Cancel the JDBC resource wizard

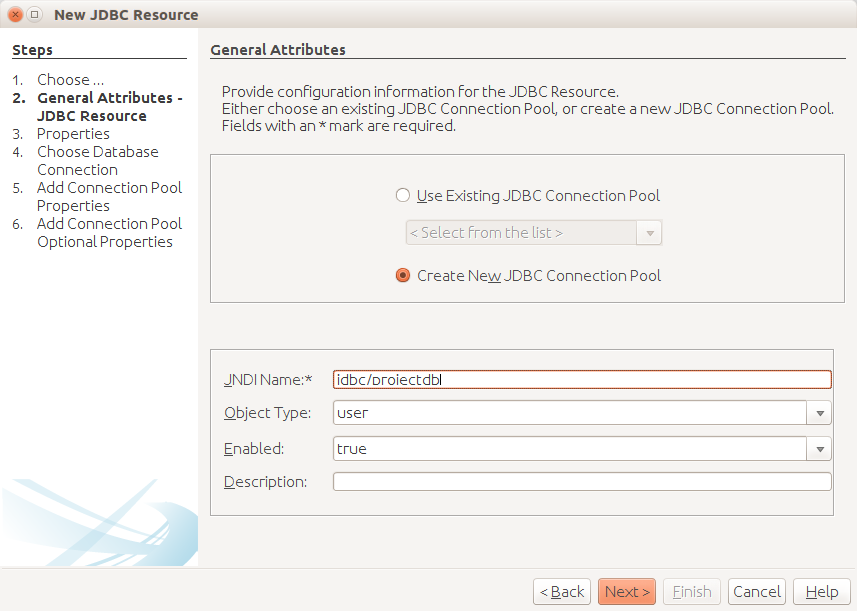pyautogui.click(x=757, y=591)
